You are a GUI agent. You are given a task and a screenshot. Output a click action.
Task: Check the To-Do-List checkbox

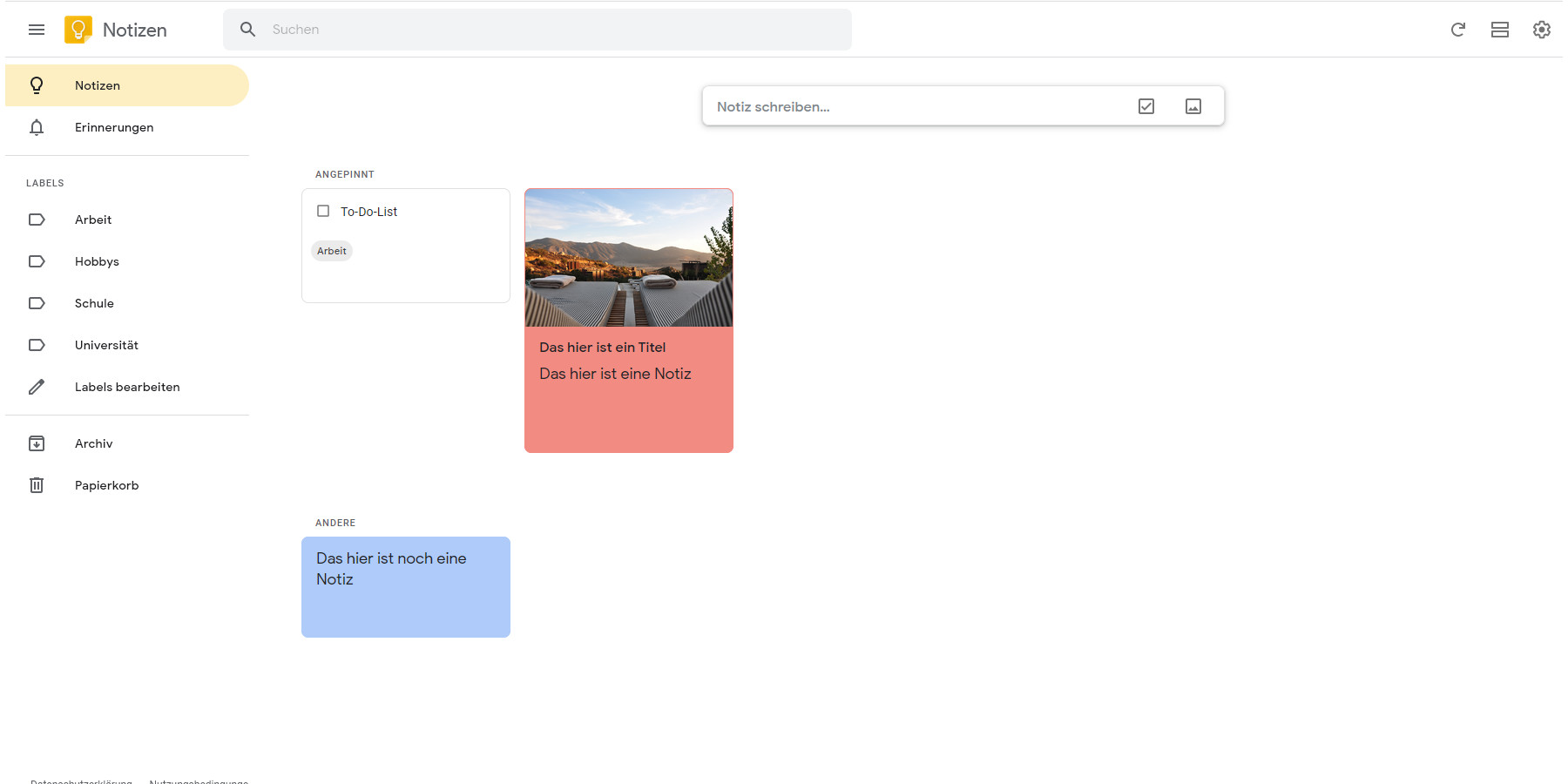coord(323,212)
